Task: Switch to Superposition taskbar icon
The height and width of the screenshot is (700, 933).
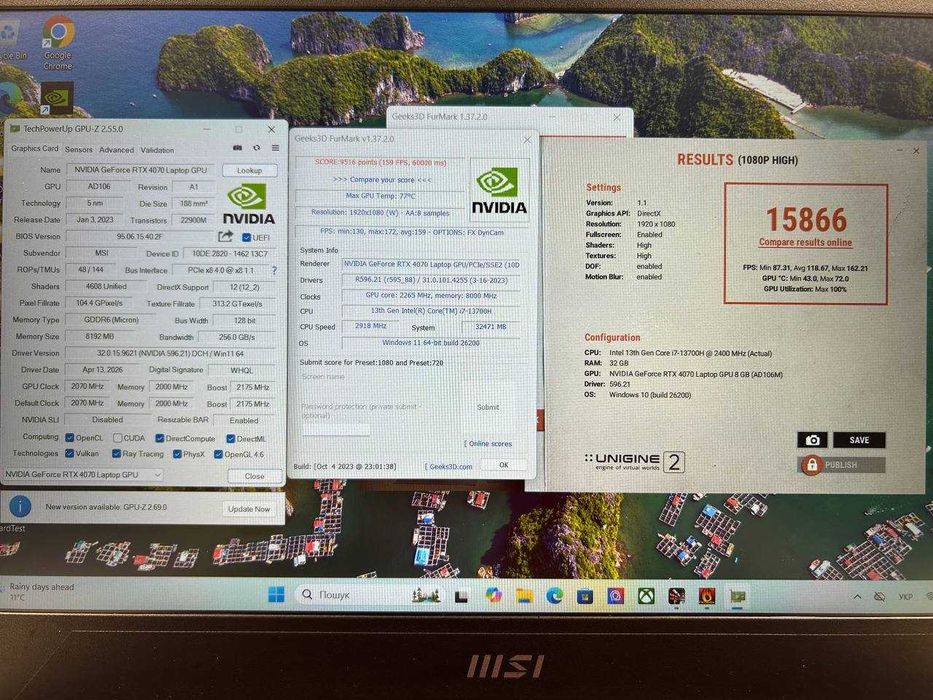Action: 677,595
